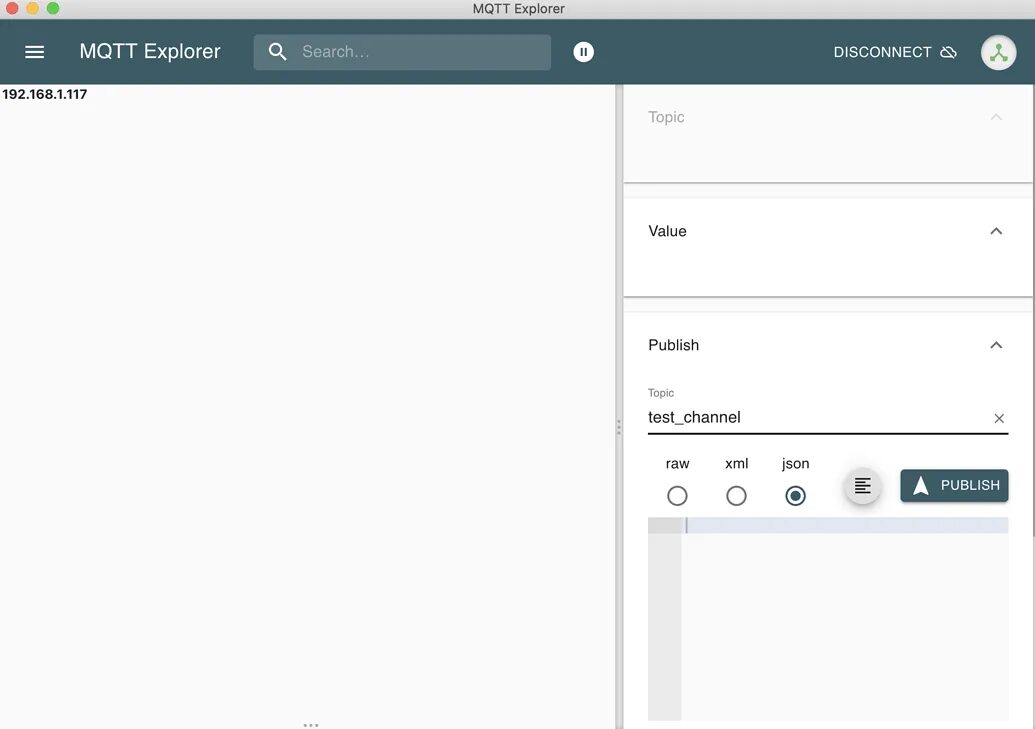Click the Publish panel header label
The height and width of the screenshot is (729, 1035).
(x=673, y=345)
